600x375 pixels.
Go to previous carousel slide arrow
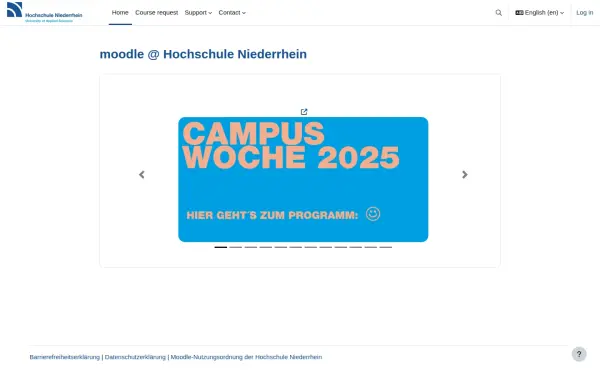click(x=142, y=174)
